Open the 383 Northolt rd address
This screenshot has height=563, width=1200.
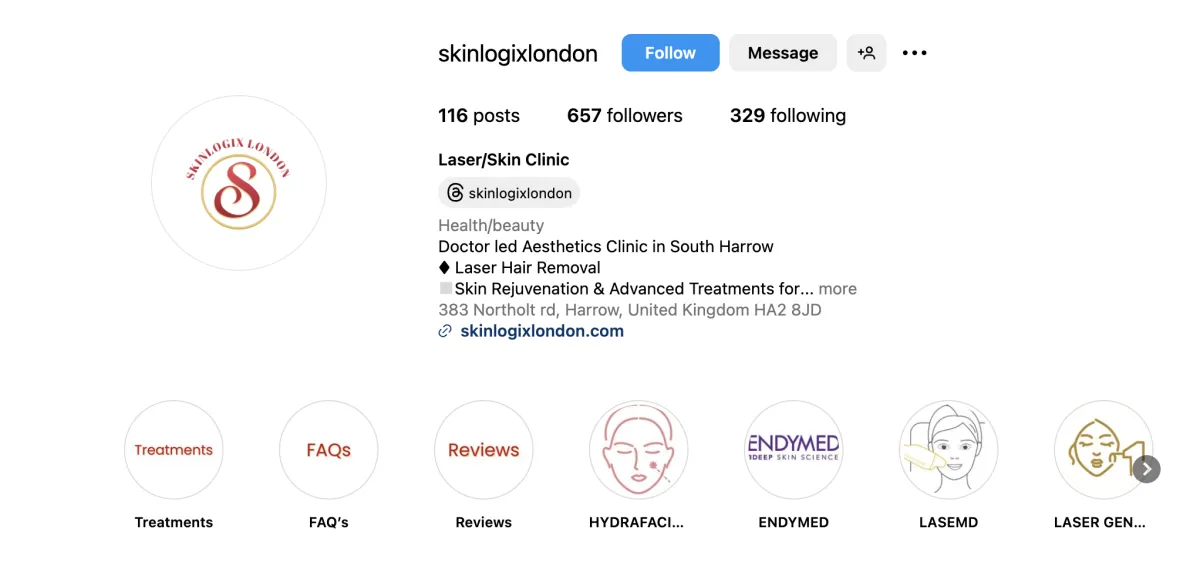[x=630, y=310]
